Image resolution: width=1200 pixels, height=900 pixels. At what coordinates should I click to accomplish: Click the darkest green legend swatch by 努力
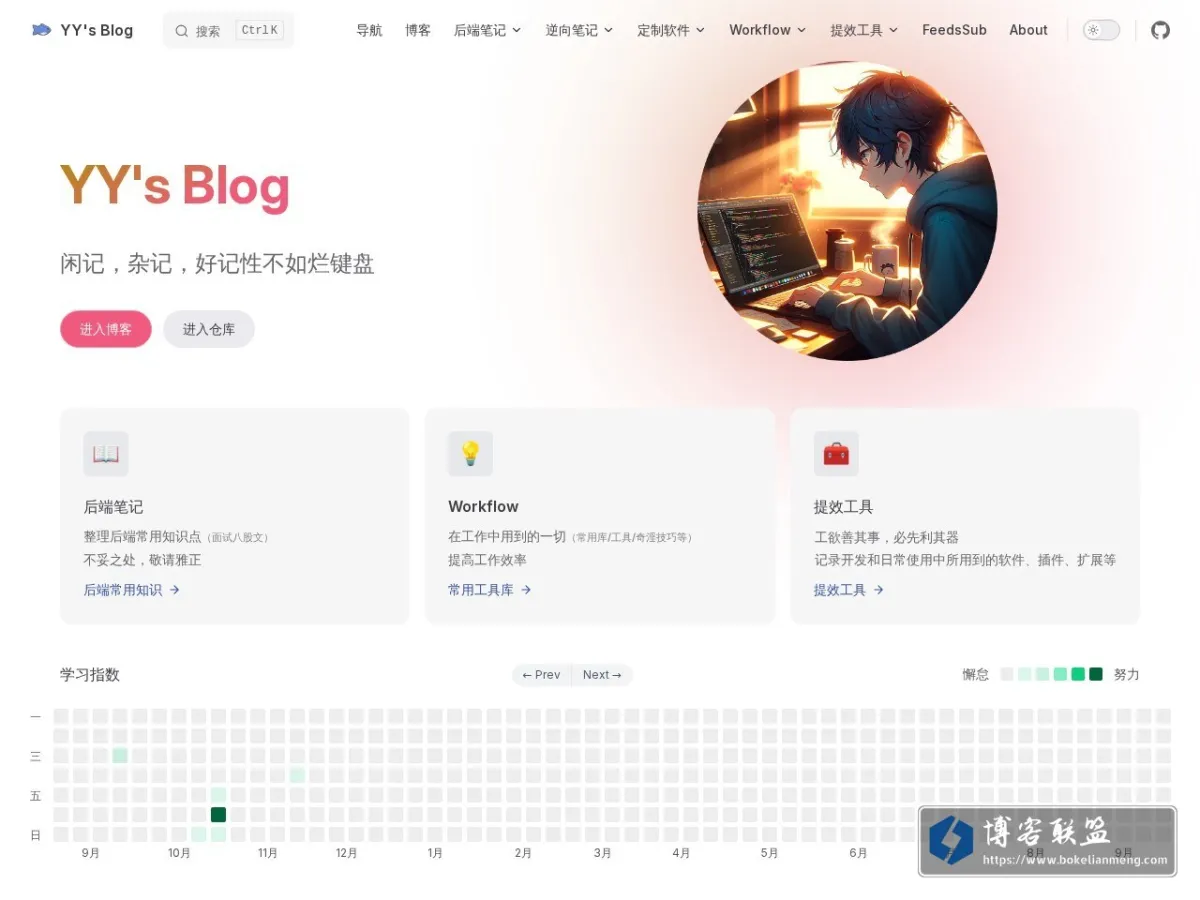pyautogui.click(x=1096, y=674)
